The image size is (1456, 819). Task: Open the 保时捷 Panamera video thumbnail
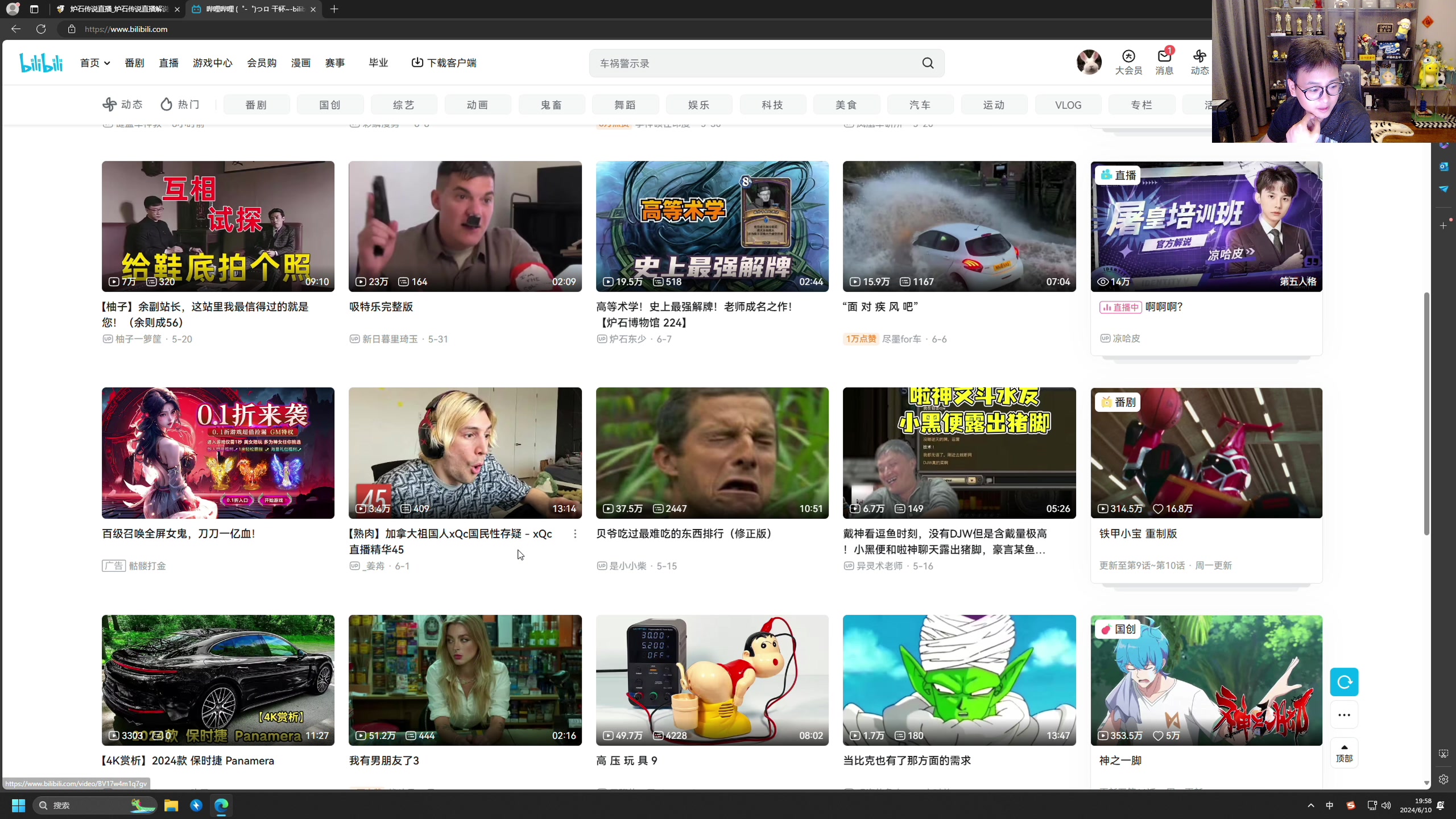[218, 680]
